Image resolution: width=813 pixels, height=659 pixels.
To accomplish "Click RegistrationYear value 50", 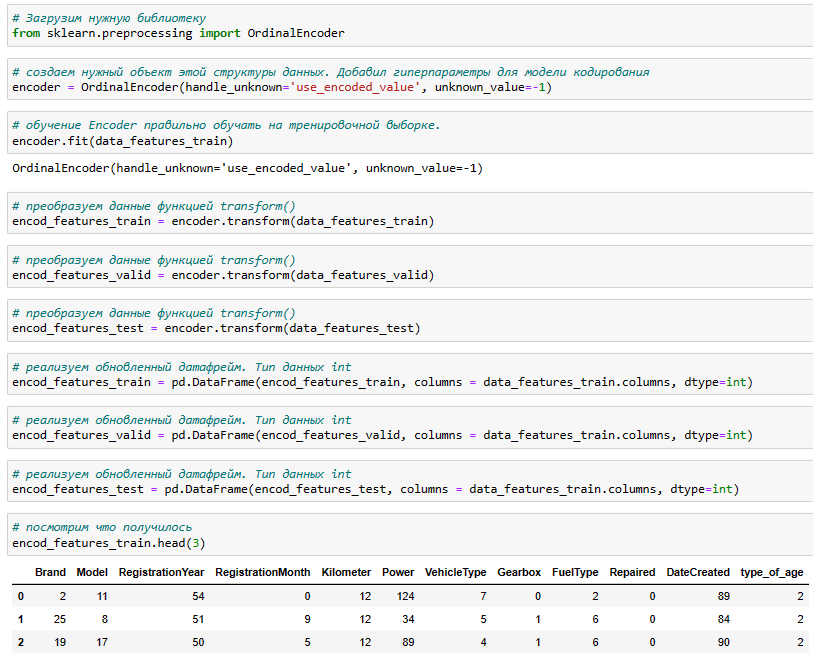I will (x=198, y=642).
